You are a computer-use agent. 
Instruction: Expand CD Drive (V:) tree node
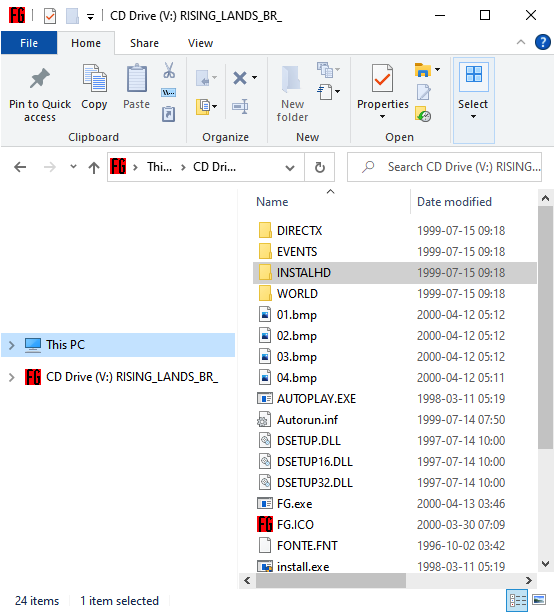pyautogui.click(x=12, y=377)
